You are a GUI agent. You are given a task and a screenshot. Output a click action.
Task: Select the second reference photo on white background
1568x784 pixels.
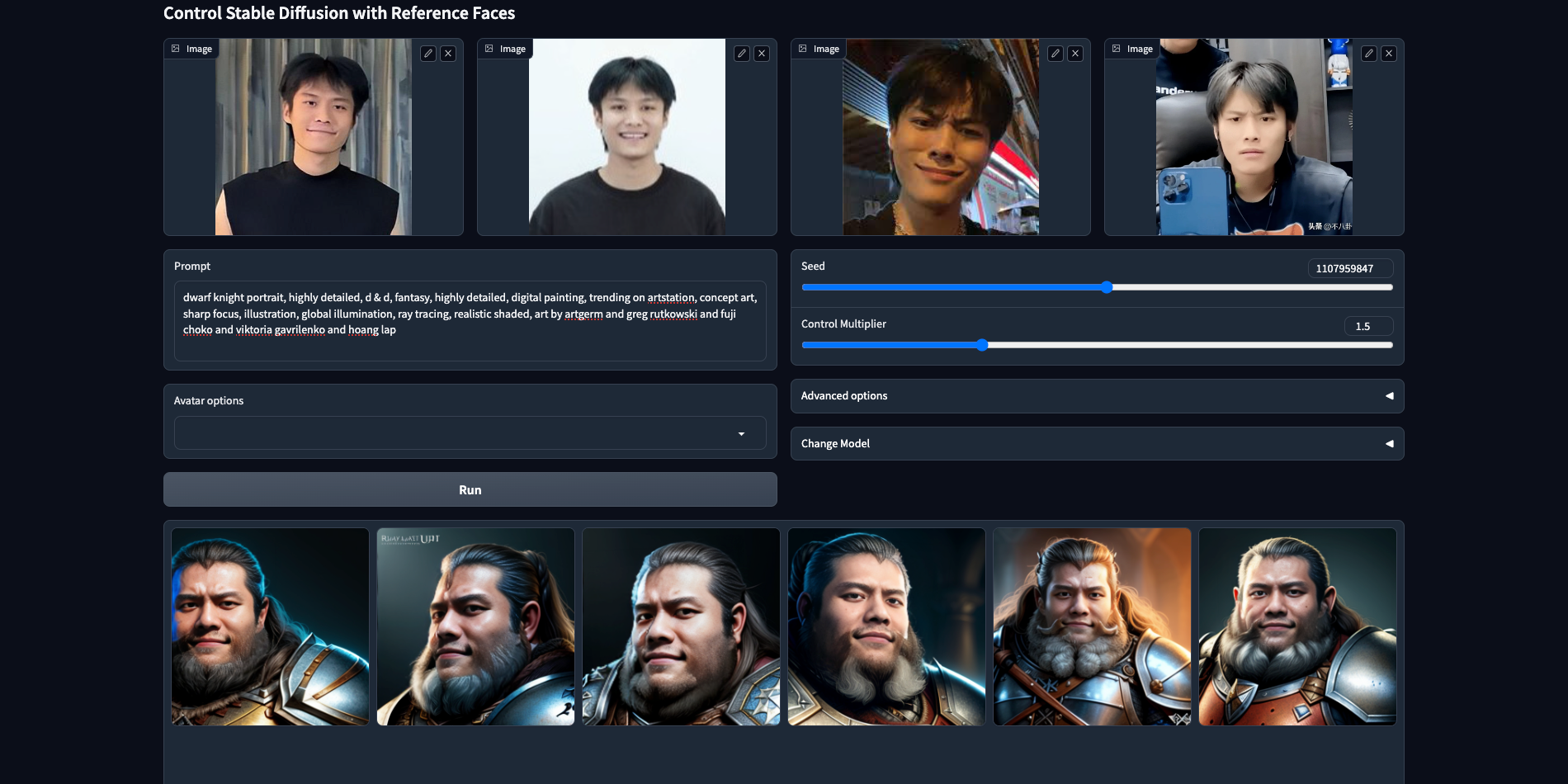[627, 137]
